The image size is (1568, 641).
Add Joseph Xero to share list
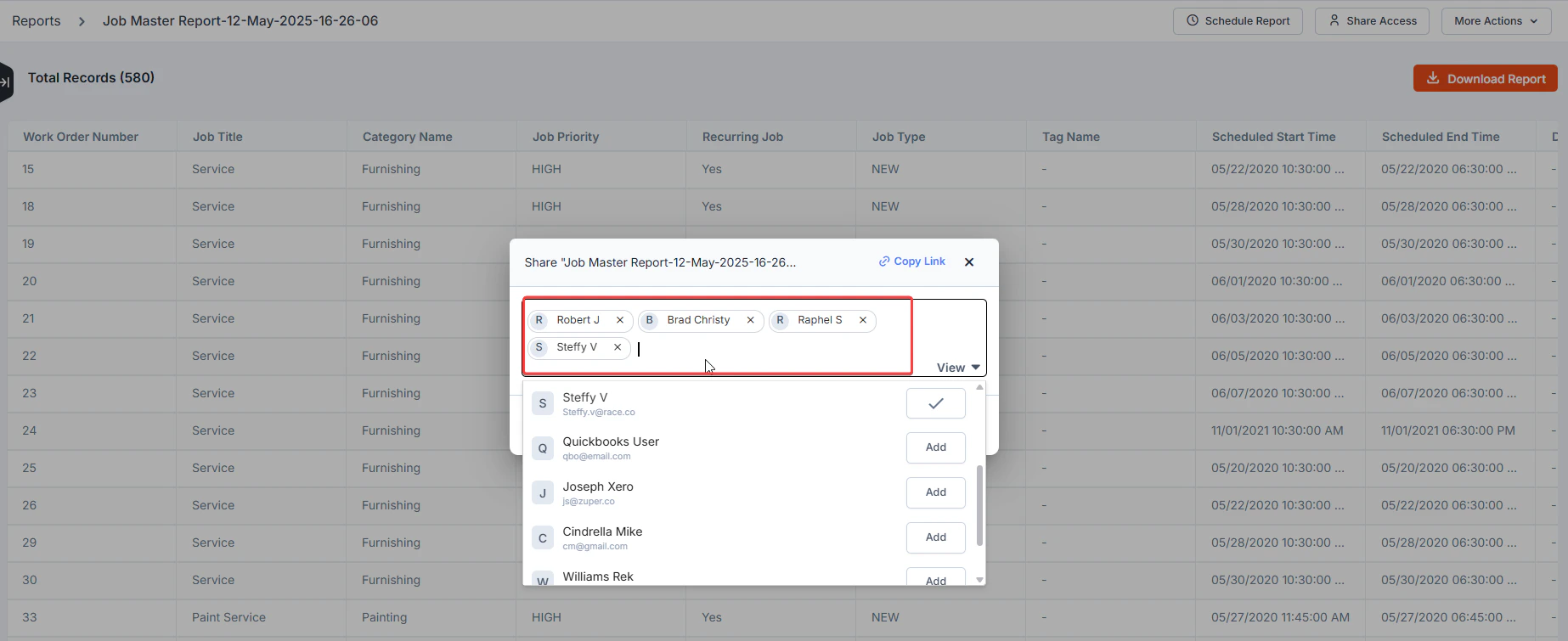click(936, 492)
